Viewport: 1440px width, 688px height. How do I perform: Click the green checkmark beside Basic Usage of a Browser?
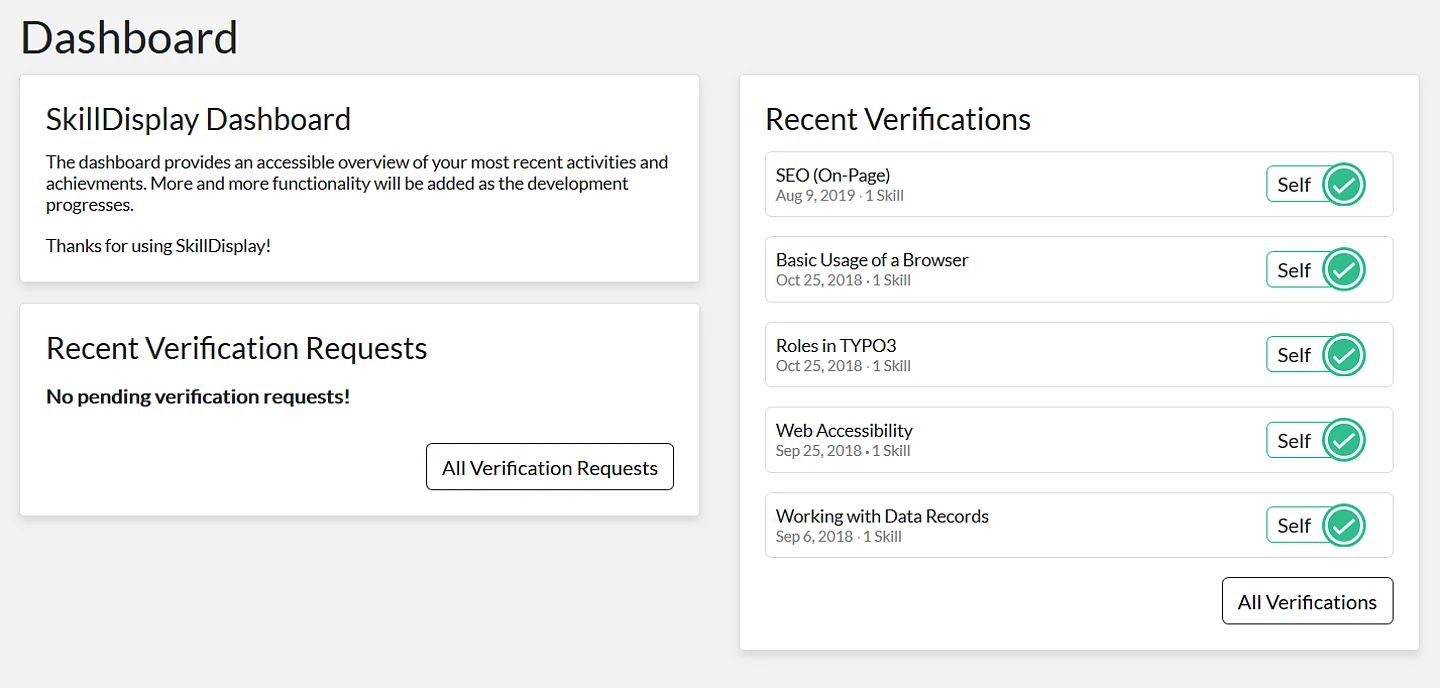click(1343, 270)
